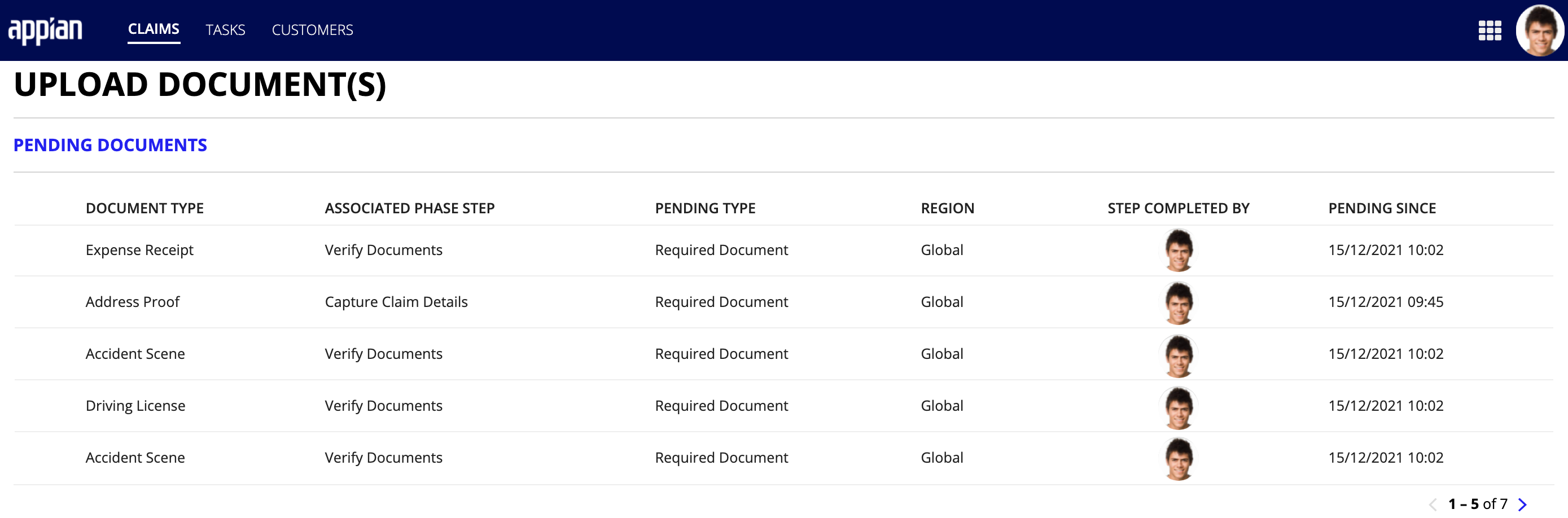Click the Address Proof row
Viewport: 1568px width, 518px height.
[132, 301]
